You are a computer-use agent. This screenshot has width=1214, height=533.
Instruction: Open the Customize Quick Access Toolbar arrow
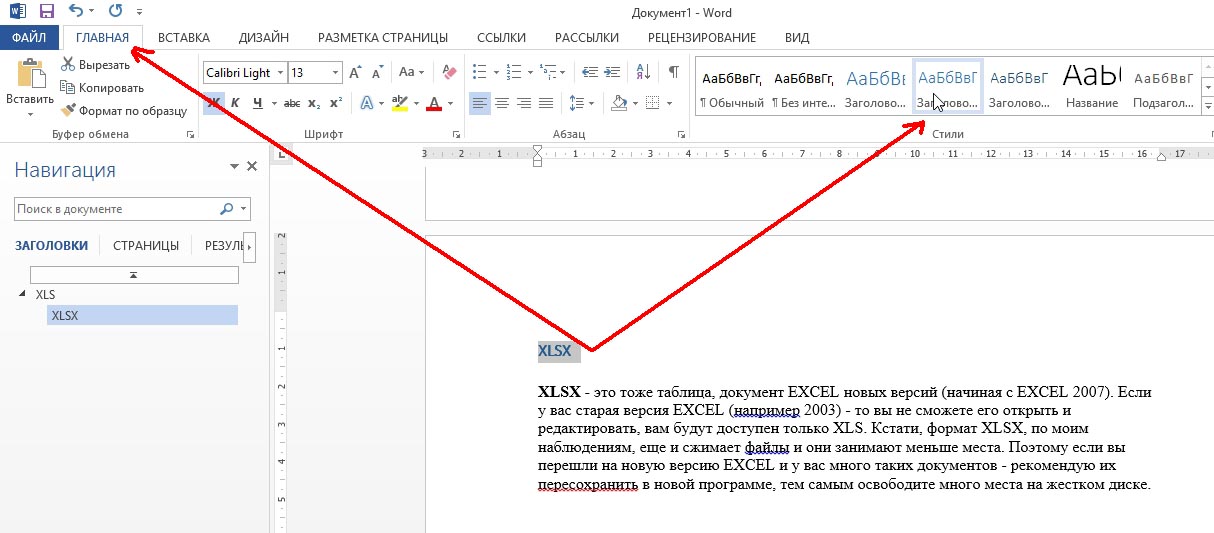point(139,13)
